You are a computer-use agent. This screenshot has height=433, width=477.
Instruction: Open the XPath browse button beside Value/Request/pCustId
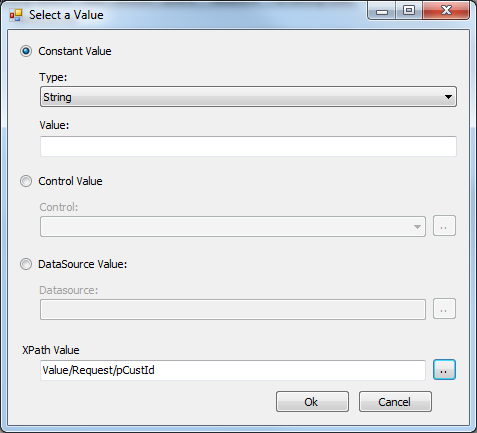point(444,369)
